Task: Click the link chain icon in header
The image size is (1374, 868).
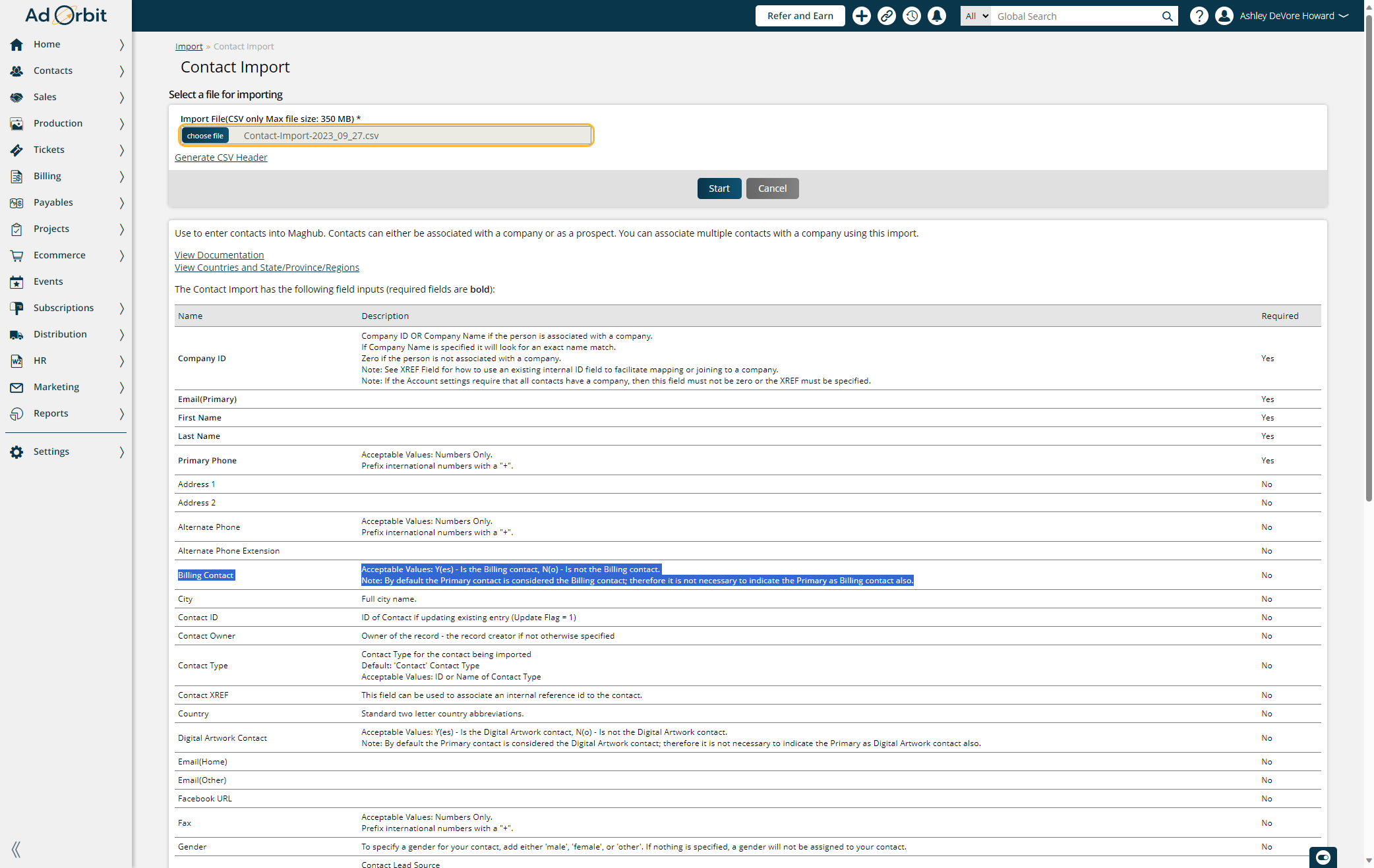Action: click(886, 16)
